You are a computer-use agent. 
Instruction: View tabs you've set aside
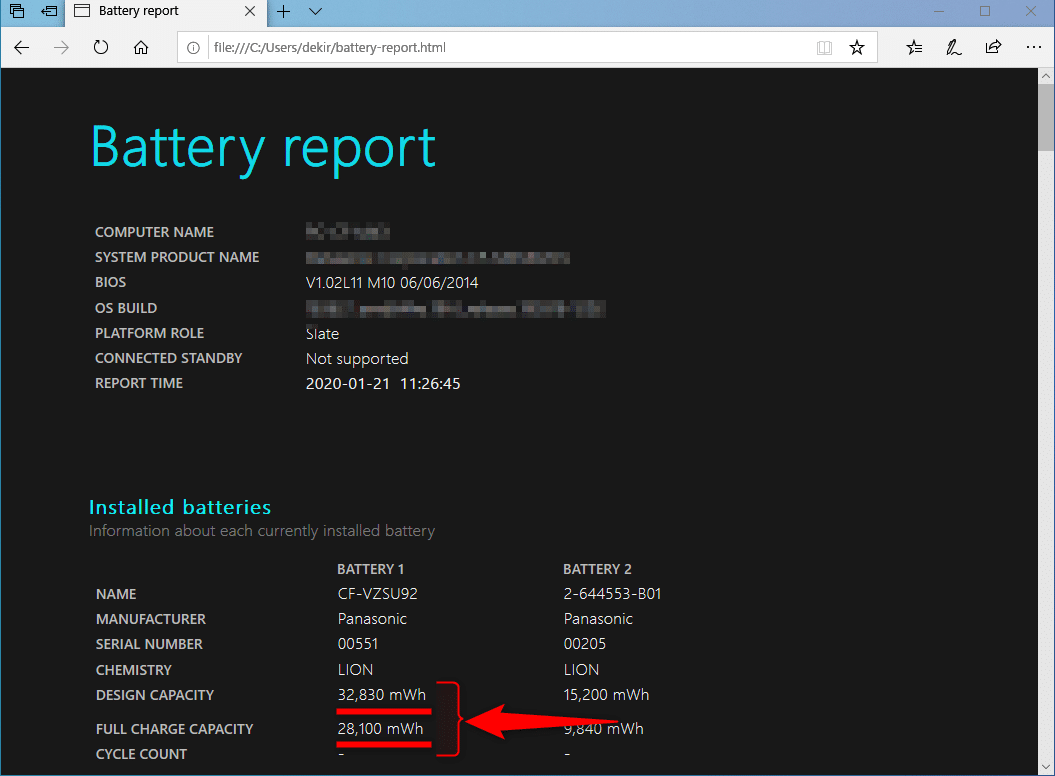click(x=17, y=11)
